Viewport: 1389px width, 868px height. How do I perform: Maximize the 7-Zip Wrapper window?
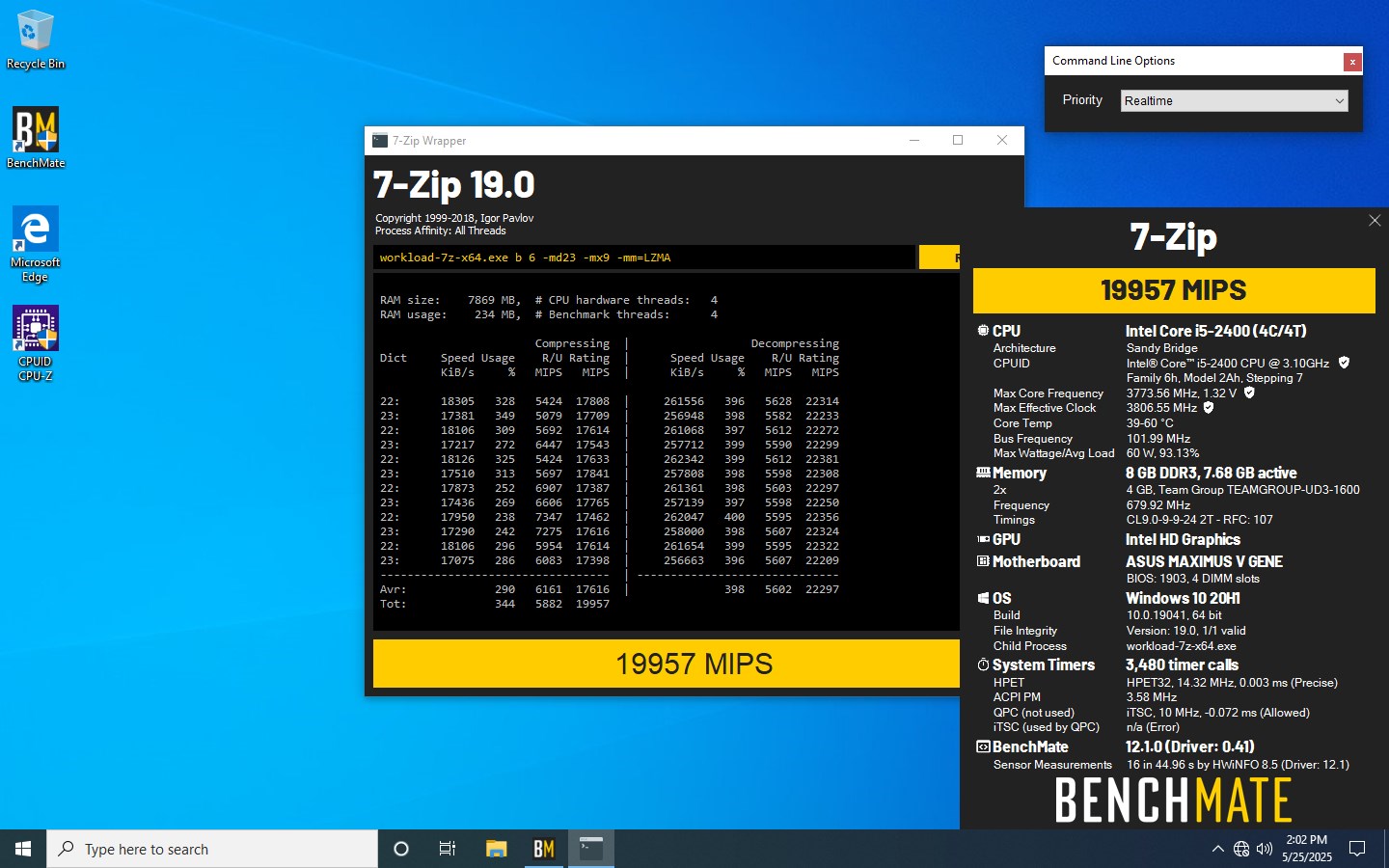click(x=958, y=141)
